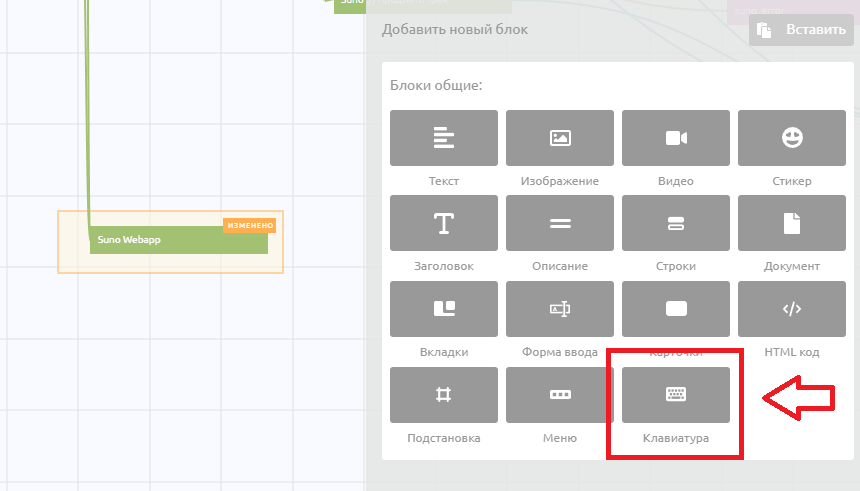Add a Документ file block

tap(791, 223)
